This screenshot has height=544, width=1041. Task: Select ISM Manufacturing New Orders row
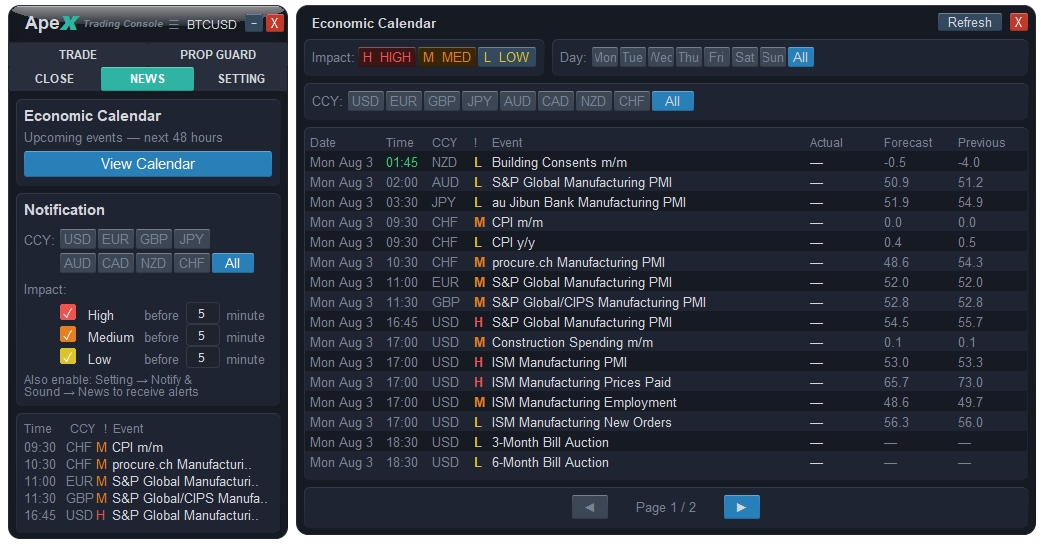click(666, 422)
